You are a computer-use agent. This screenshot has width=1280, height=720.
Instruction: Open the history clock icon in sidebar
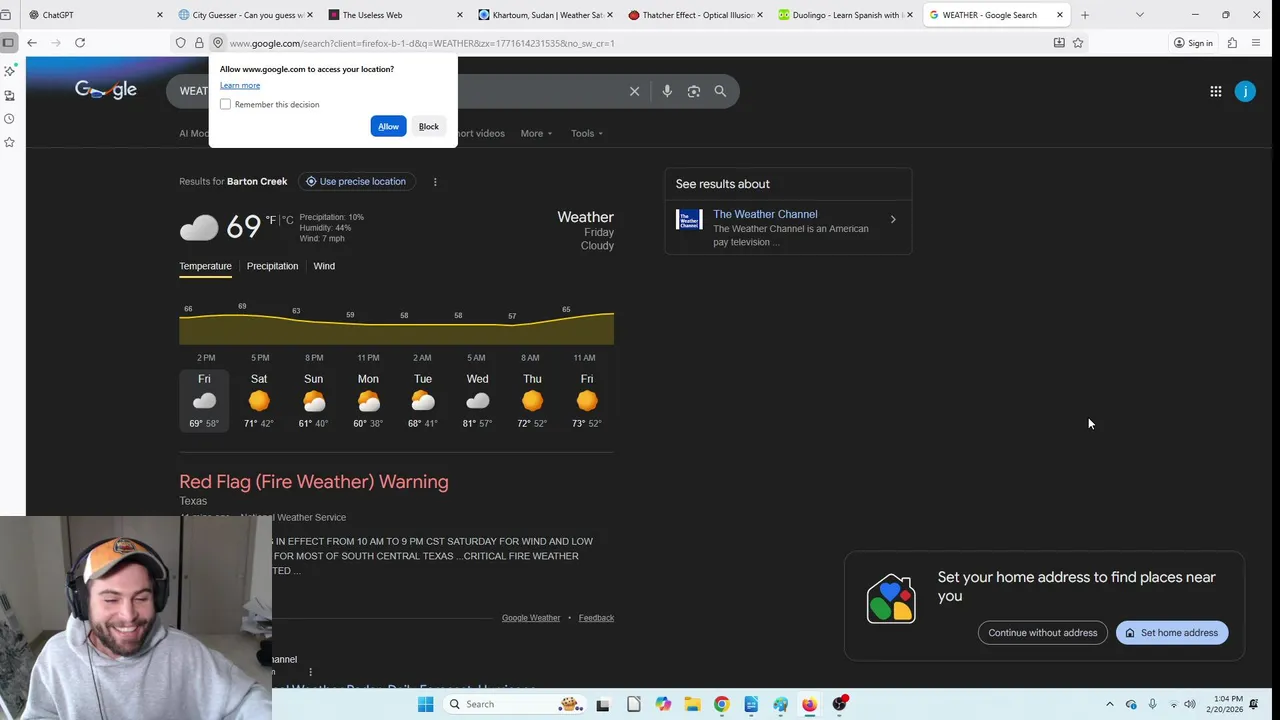(x=9, y=119)
